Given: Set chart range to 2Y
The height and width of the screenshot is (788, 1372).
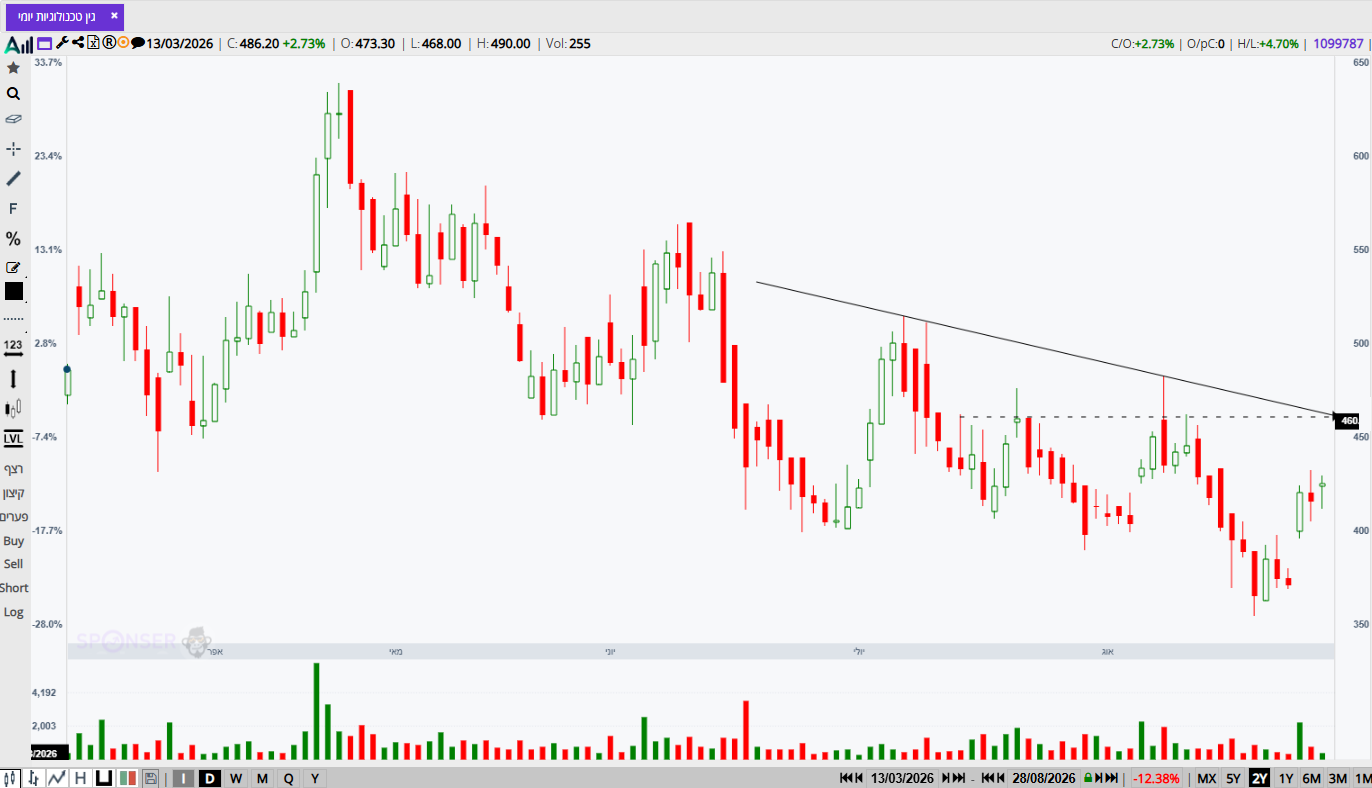Looking at the screenshot, I should click(x=1259, y=778).
